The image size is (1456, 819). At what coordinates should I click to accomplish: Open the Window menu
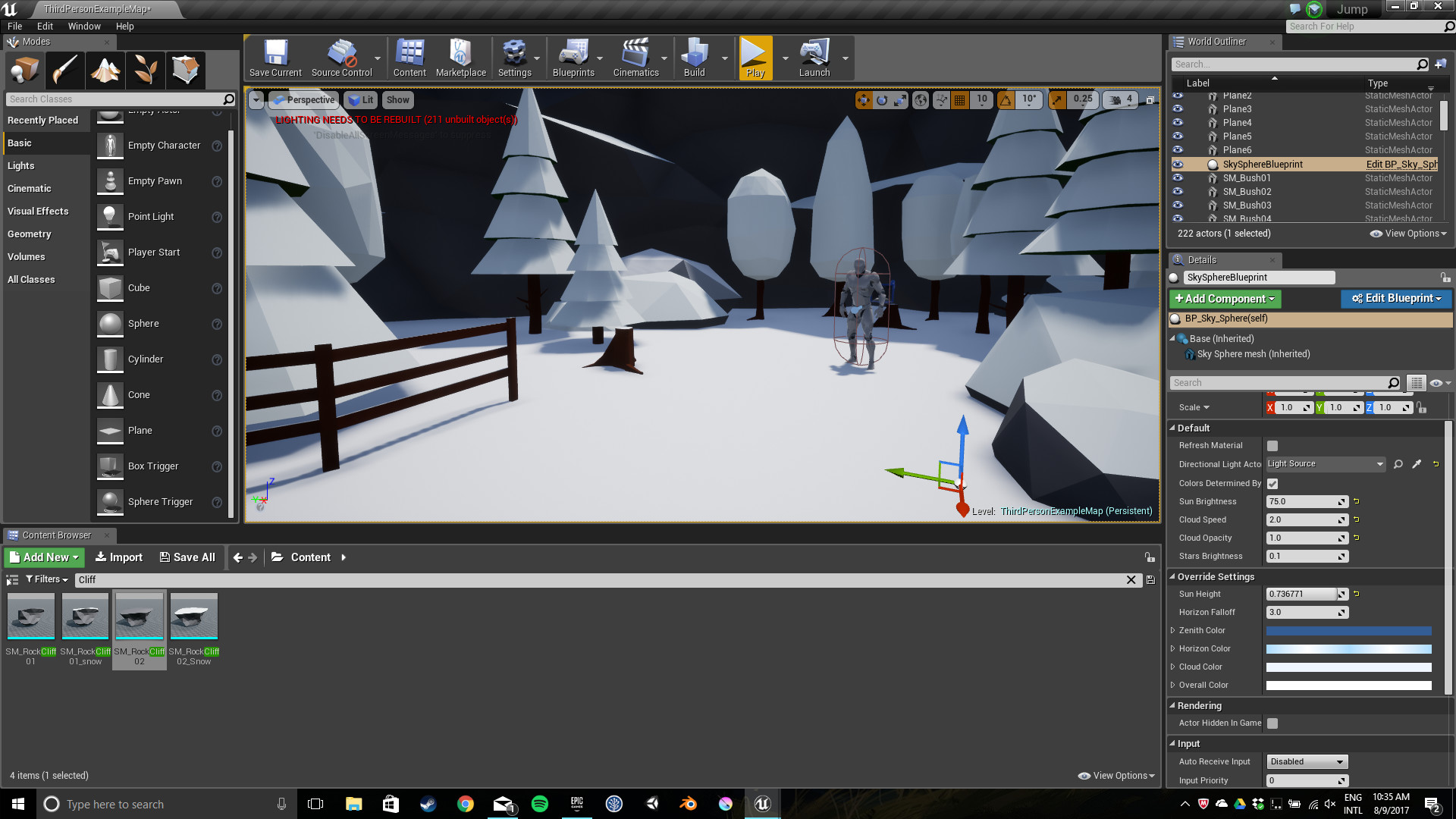84,26
